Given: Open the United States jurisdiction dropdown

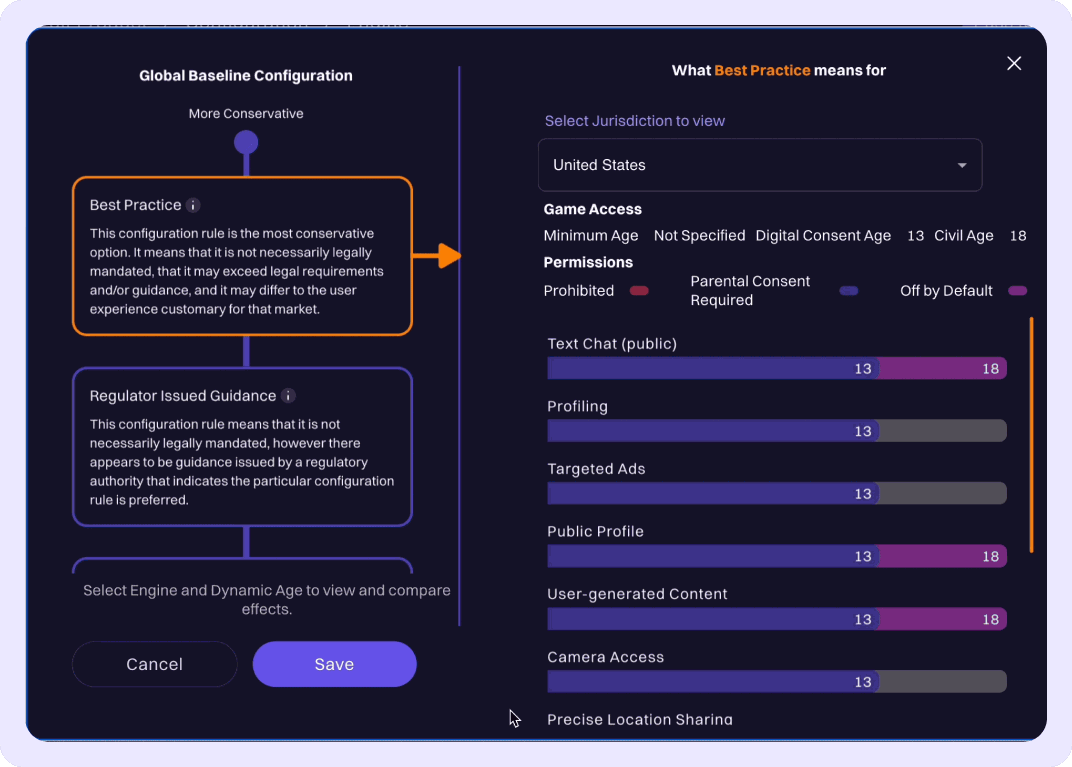Looking at the screenshot, I should pos(759,165).
